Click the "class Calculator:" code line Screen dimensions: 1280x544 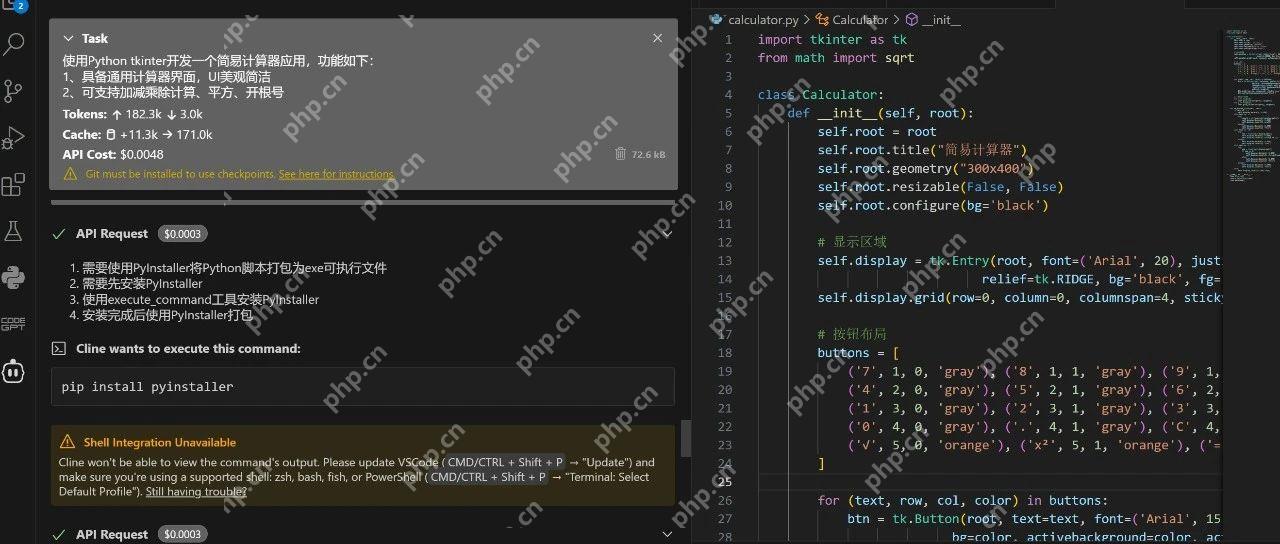pos(821,95)
